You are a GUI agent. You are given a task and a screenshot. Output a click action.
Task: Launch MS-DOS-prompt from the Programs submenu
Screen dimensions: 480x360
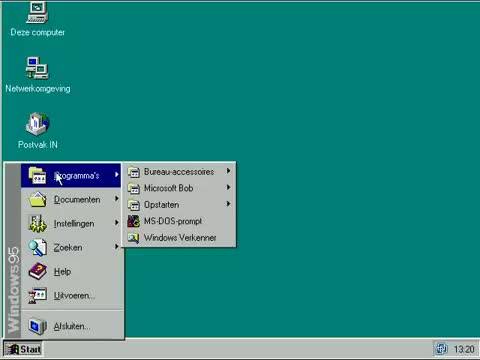pyautogui.click(x=179, y=221)
